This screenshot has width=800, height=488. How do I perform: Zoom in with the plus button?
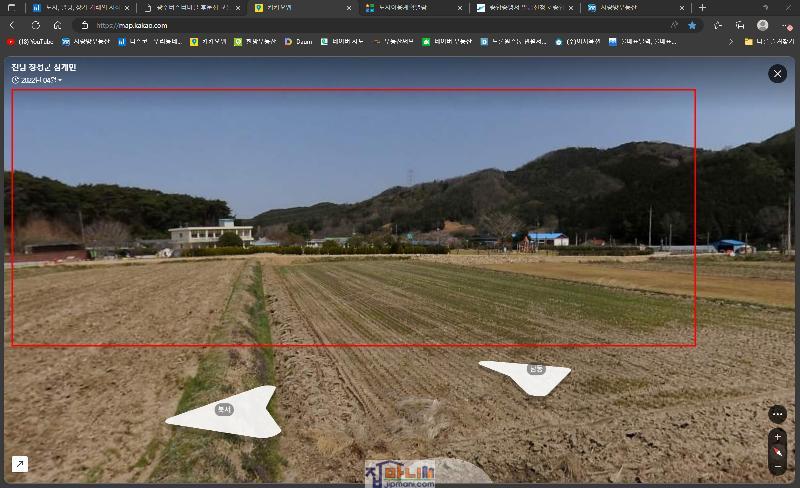777,437
